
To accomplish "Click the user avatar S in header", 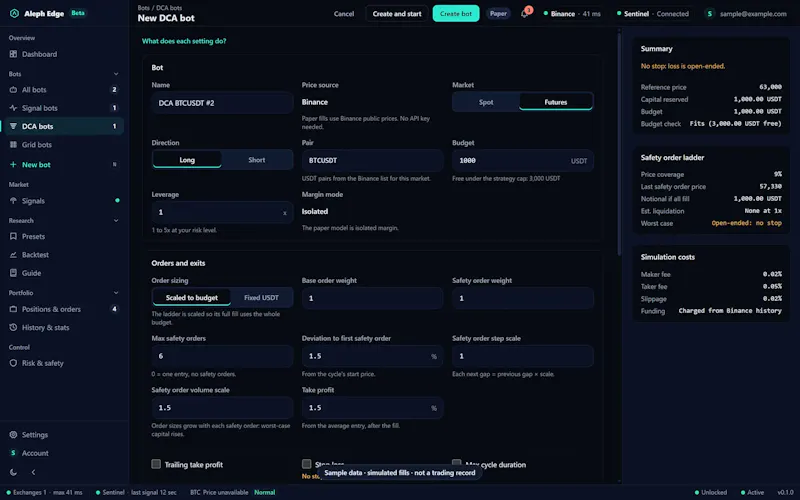I will [709, 14].
